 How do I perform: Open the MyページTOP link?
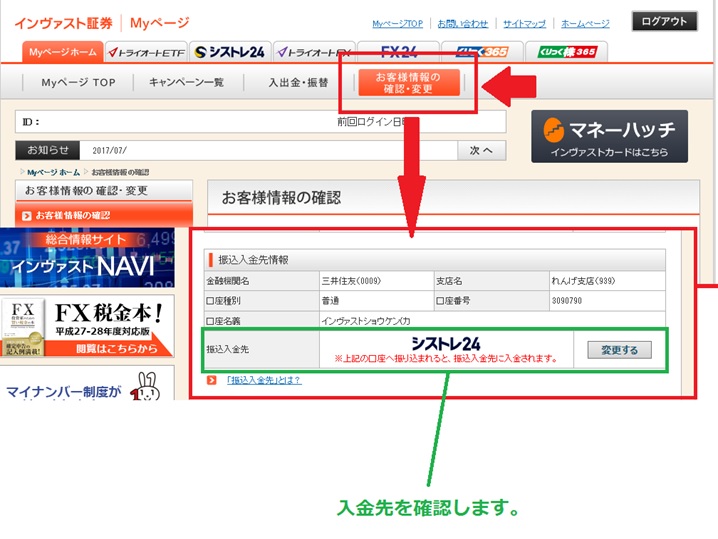click(x=397, y=23)
